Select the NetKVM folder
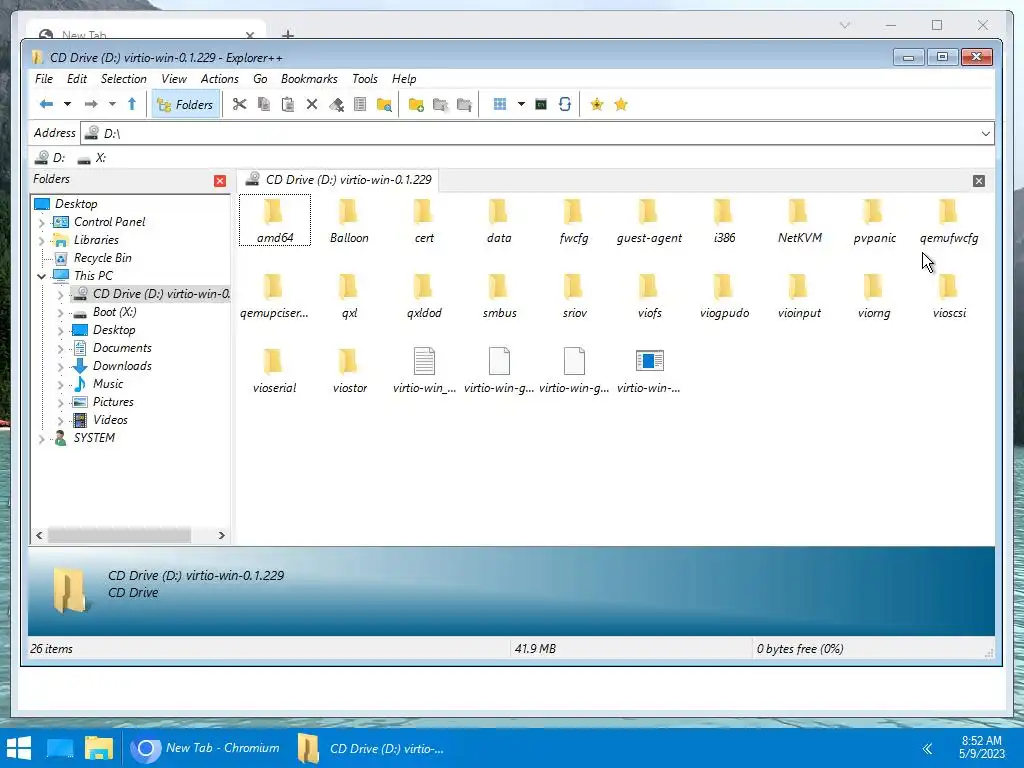 point(799,221)
